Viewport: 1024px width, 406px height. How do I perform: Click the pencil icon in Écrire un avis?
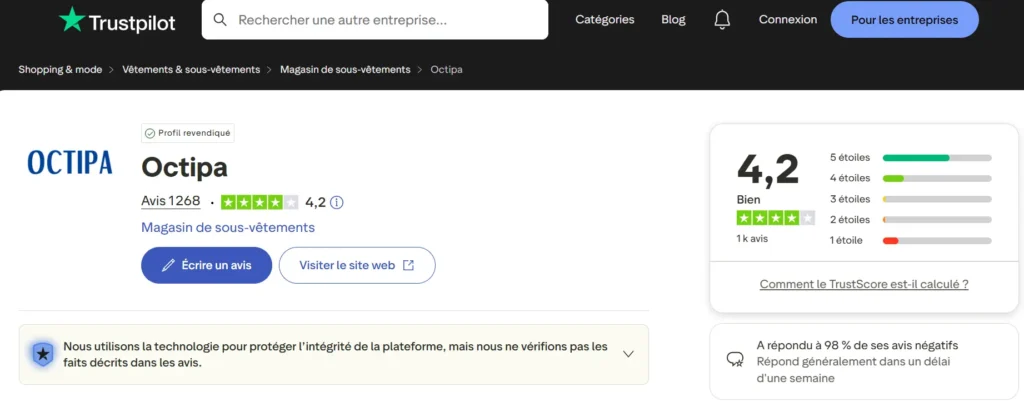point(168,265)
